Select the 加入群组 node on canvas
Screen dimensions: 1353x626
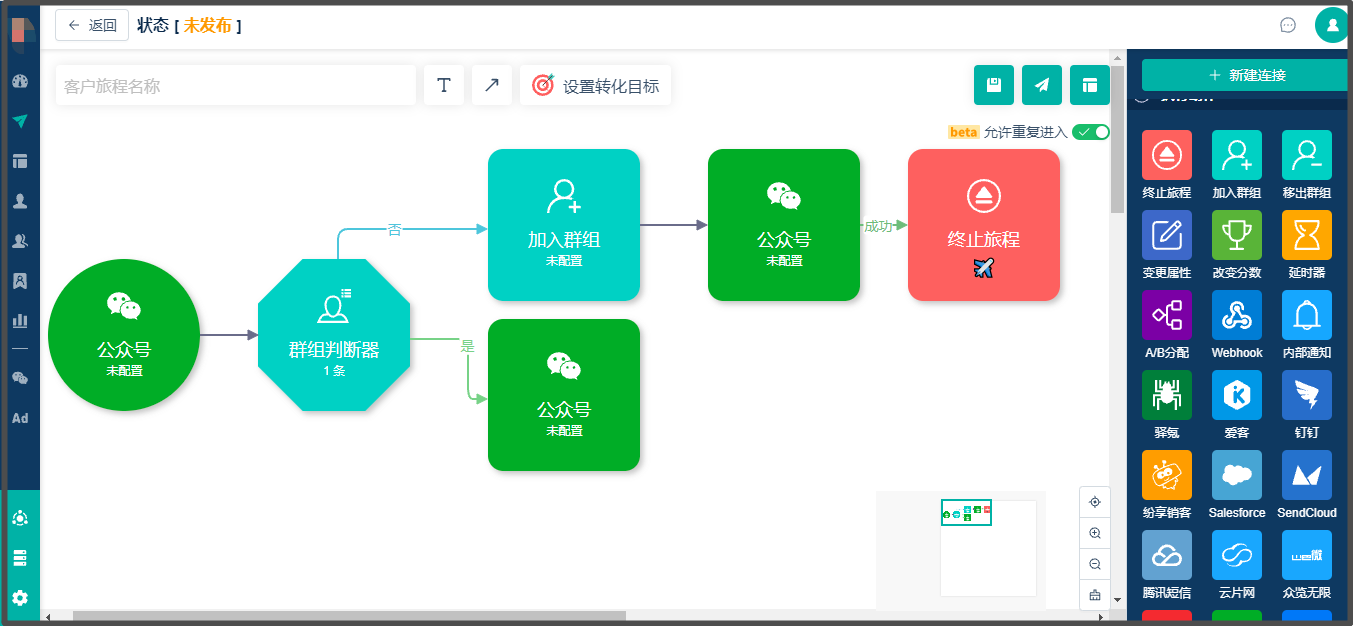(564, 225)
